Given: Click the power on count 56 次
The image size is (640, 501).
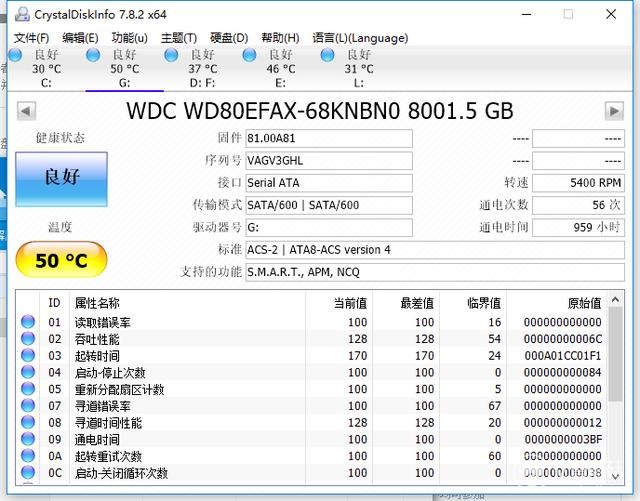Looking at the screenshot, I should 578,205.
